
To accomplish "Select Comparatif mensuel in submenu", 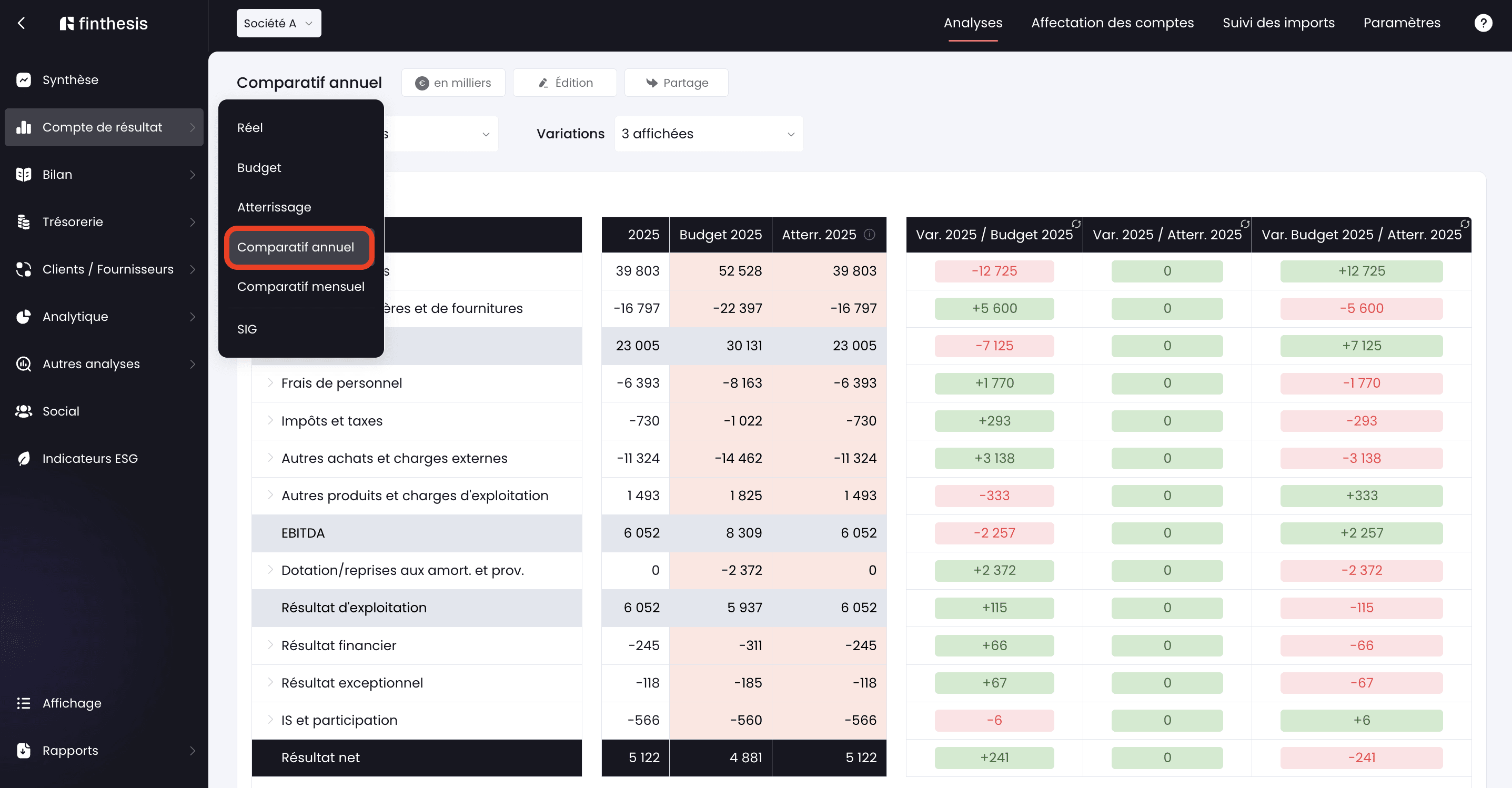I will tap(300, 286).
